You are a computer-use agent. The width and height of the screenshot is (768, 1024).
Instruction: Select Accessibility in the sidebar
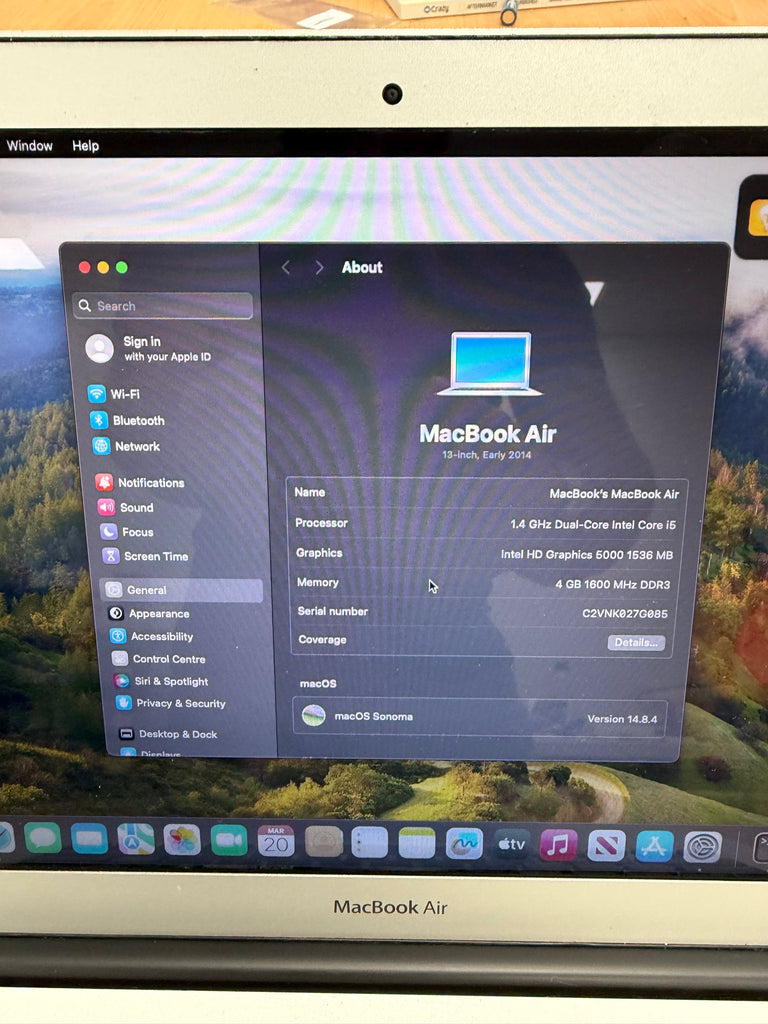pos(160,637)
